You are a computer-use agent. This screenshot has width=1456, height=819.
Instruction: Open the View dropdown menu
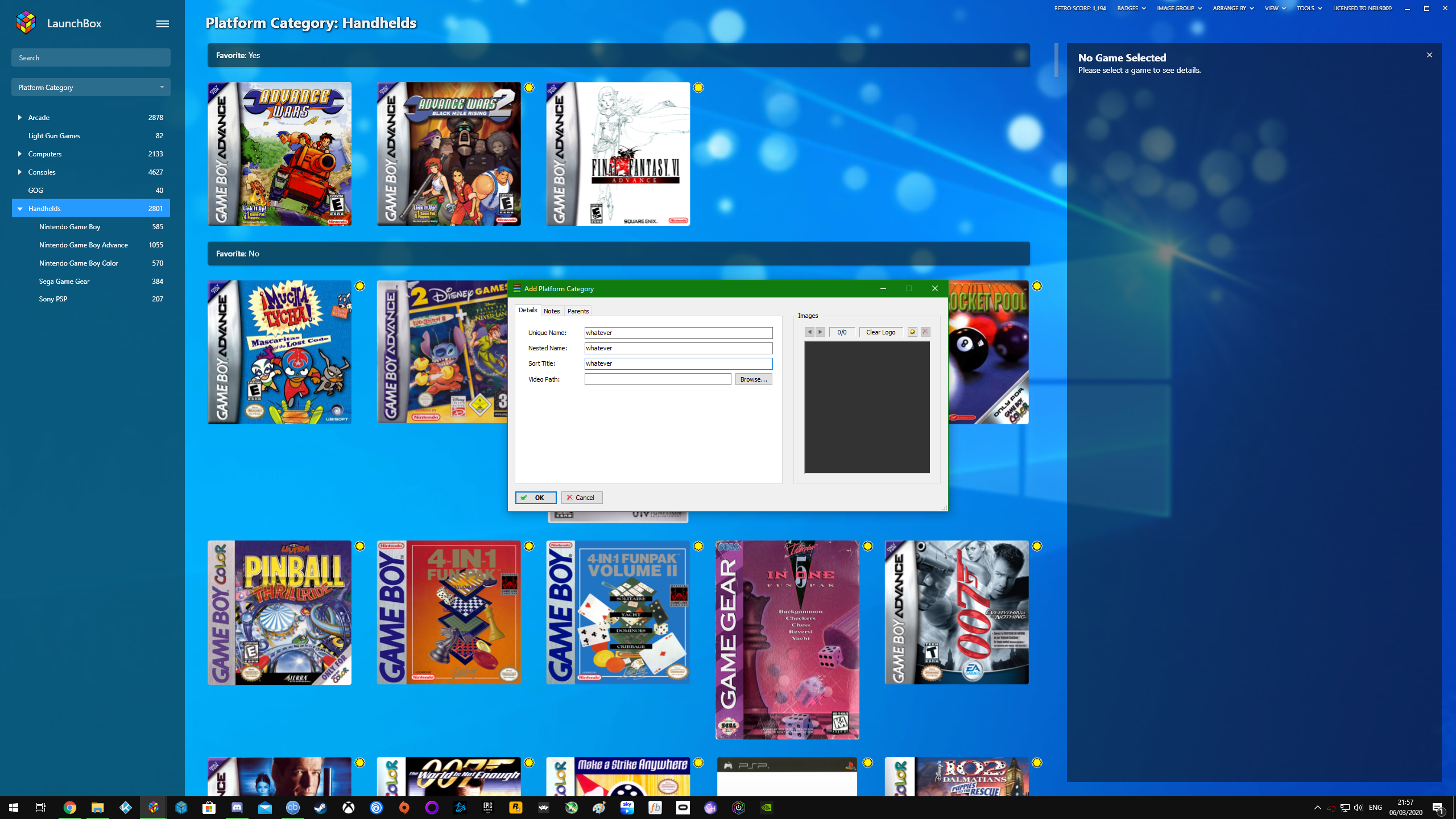pos(1275,9)
